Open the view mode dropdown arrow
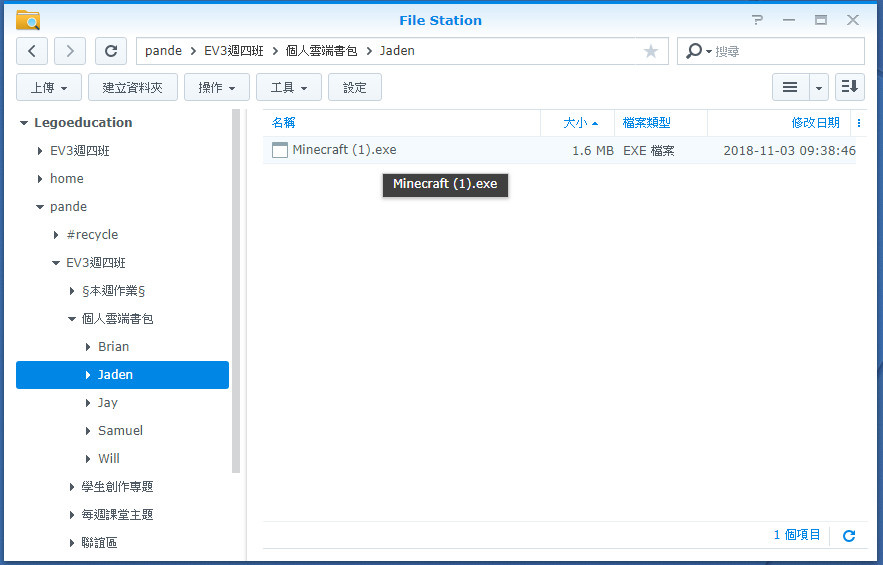This screenshot has width=883, height=565. click(819, 87)
